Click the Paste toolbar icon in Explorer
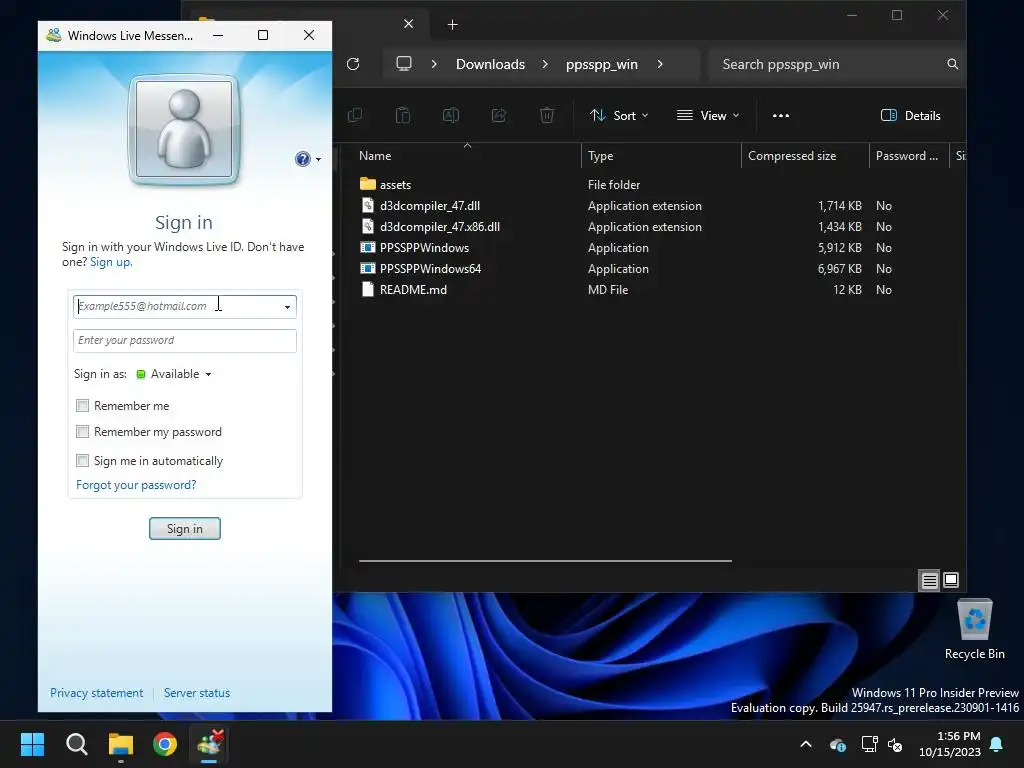The image size is (1024, 768). [403, 116]
